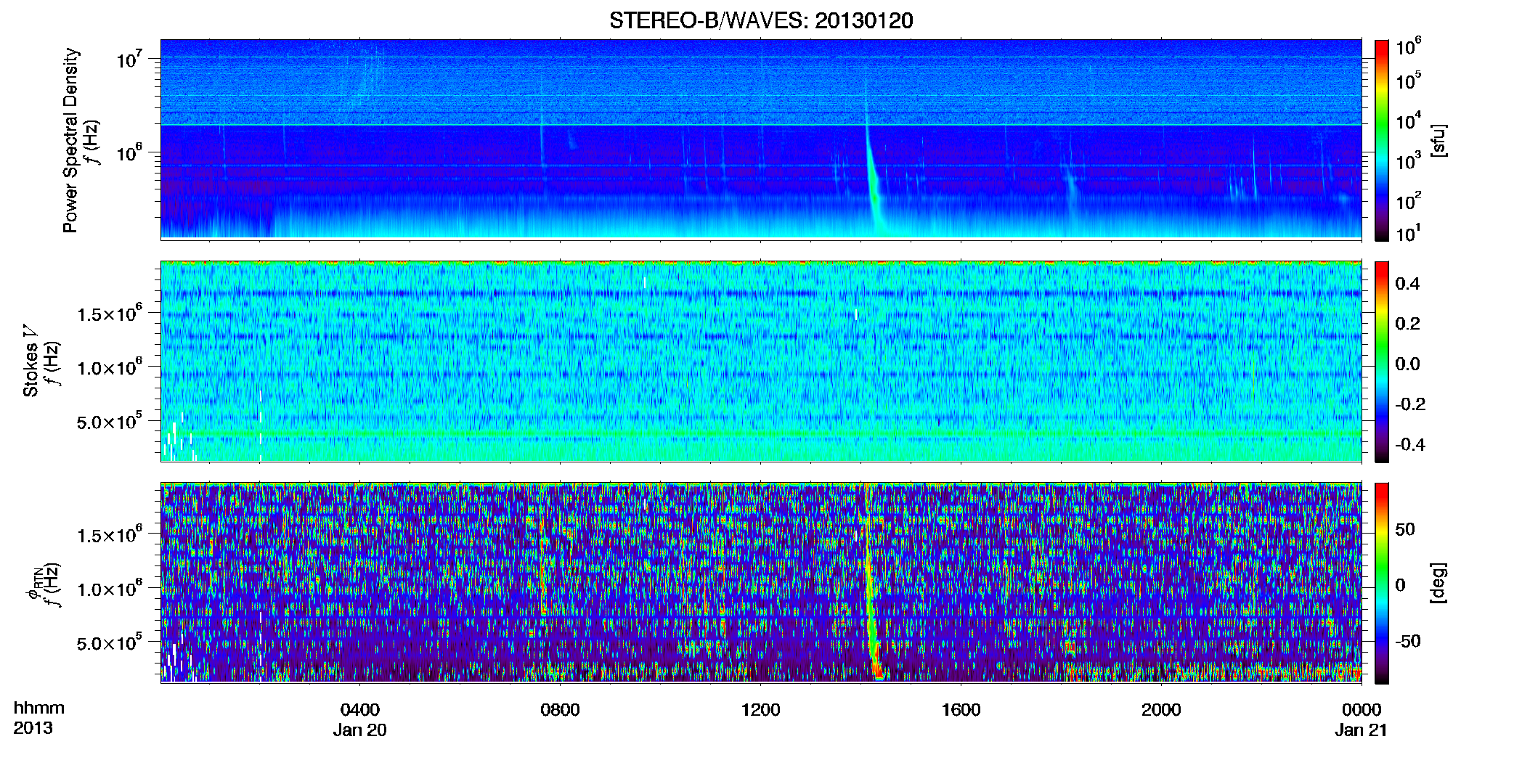Select the 1200 time tick label
This screenshot has height=784, width=1522.
(x=760, y=709)
